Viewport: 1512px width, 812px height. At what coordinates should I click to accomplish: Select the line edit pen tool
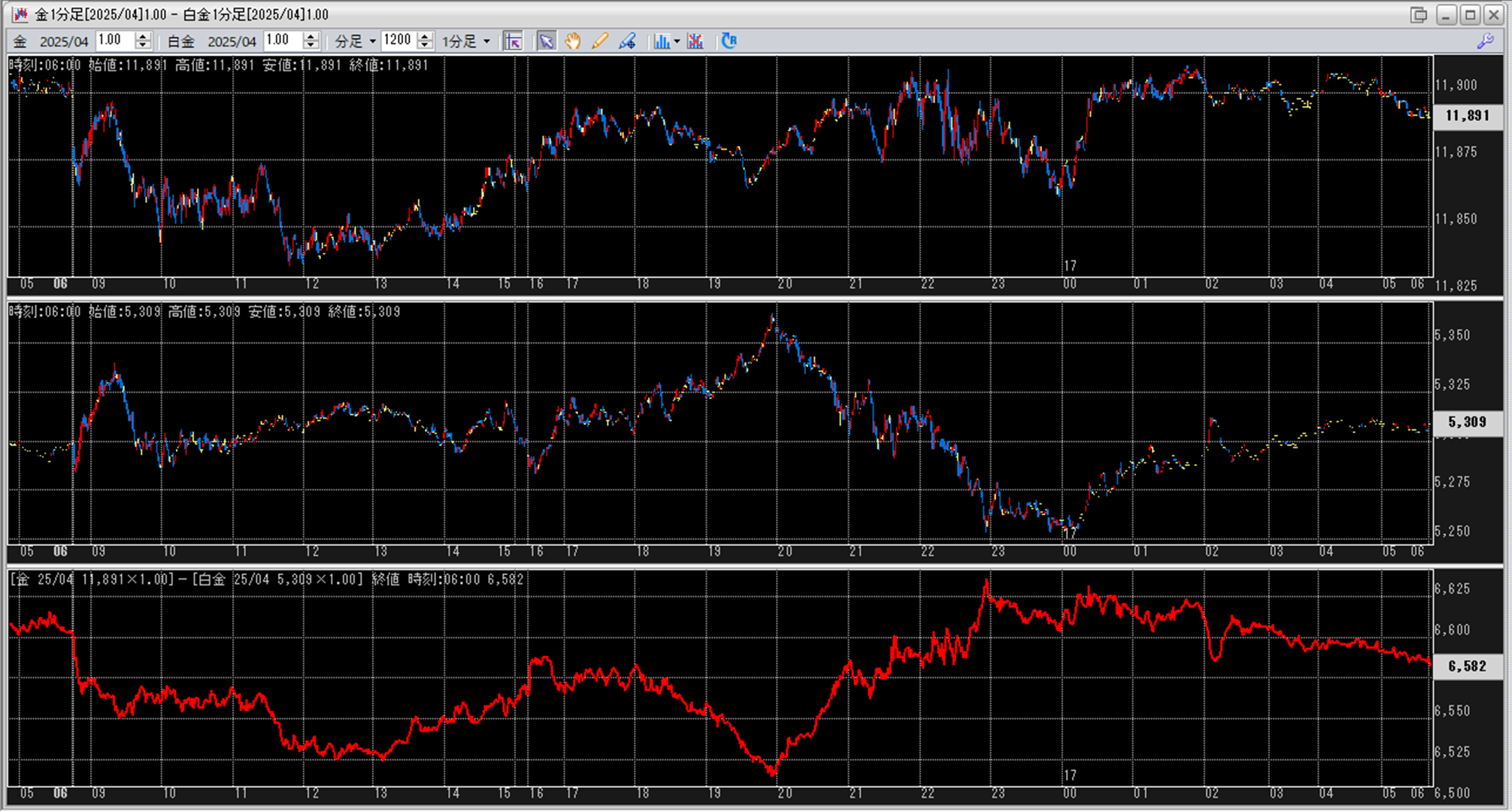(627, 41)
